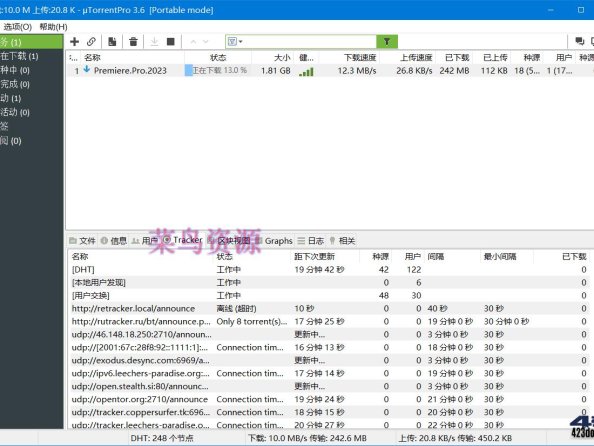Screen dimensions: 594x446
Task: Maximize the µTorrentPro window
Action: pyautogui.click(x=581, y=10)
